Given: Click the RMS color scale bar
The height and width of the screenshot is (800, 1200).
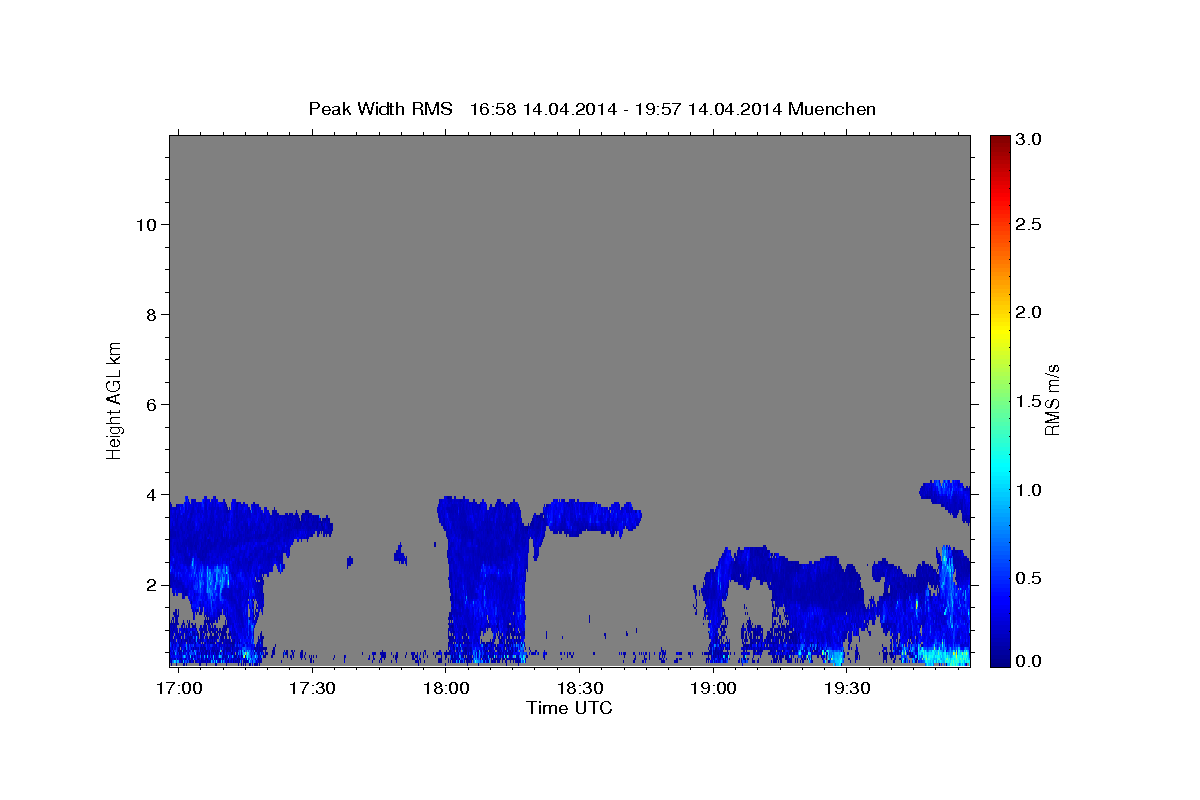Looking at the screenshot, I should [x=999, y=400].
